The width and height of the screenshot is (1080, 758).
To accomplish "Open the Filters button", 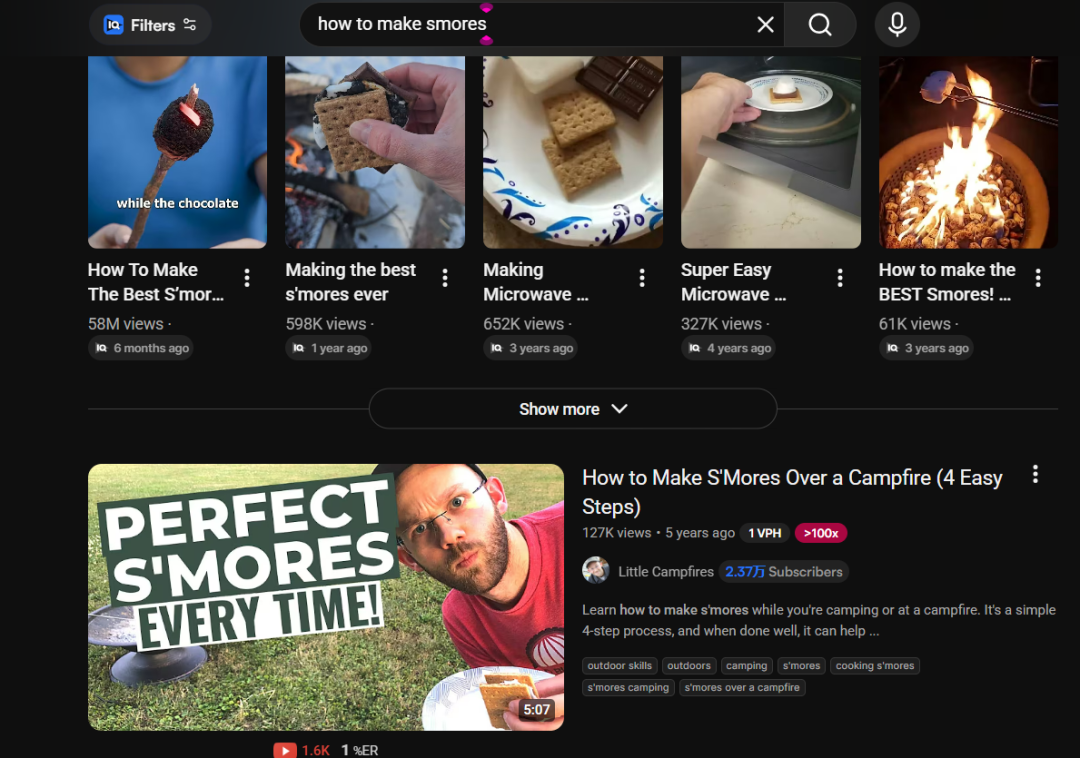I will pos(151,25).
